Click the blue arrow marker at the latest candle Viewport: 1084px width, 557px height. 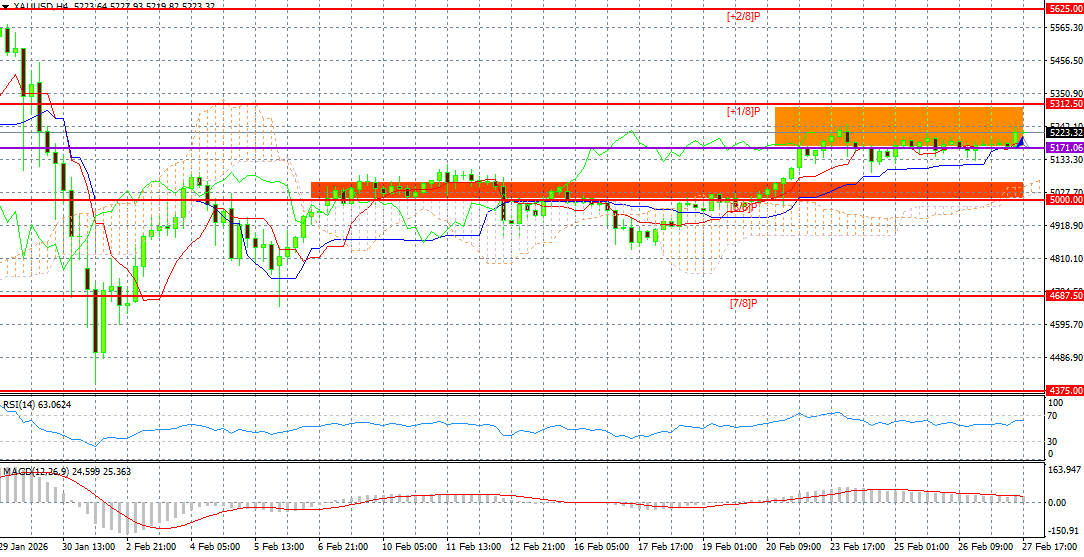tap(1022, 142)
